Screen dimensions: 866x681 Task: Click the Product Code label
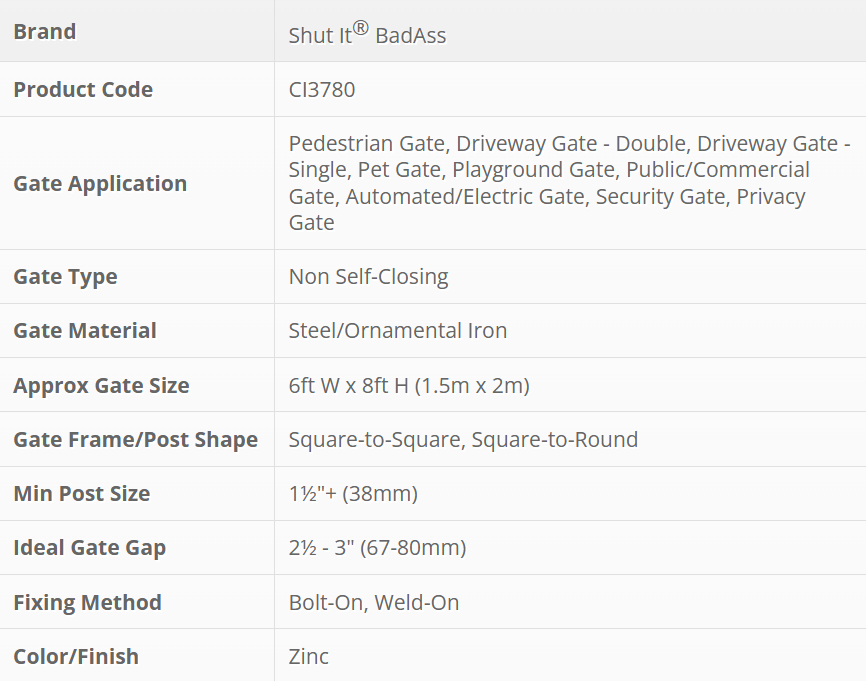83,90
